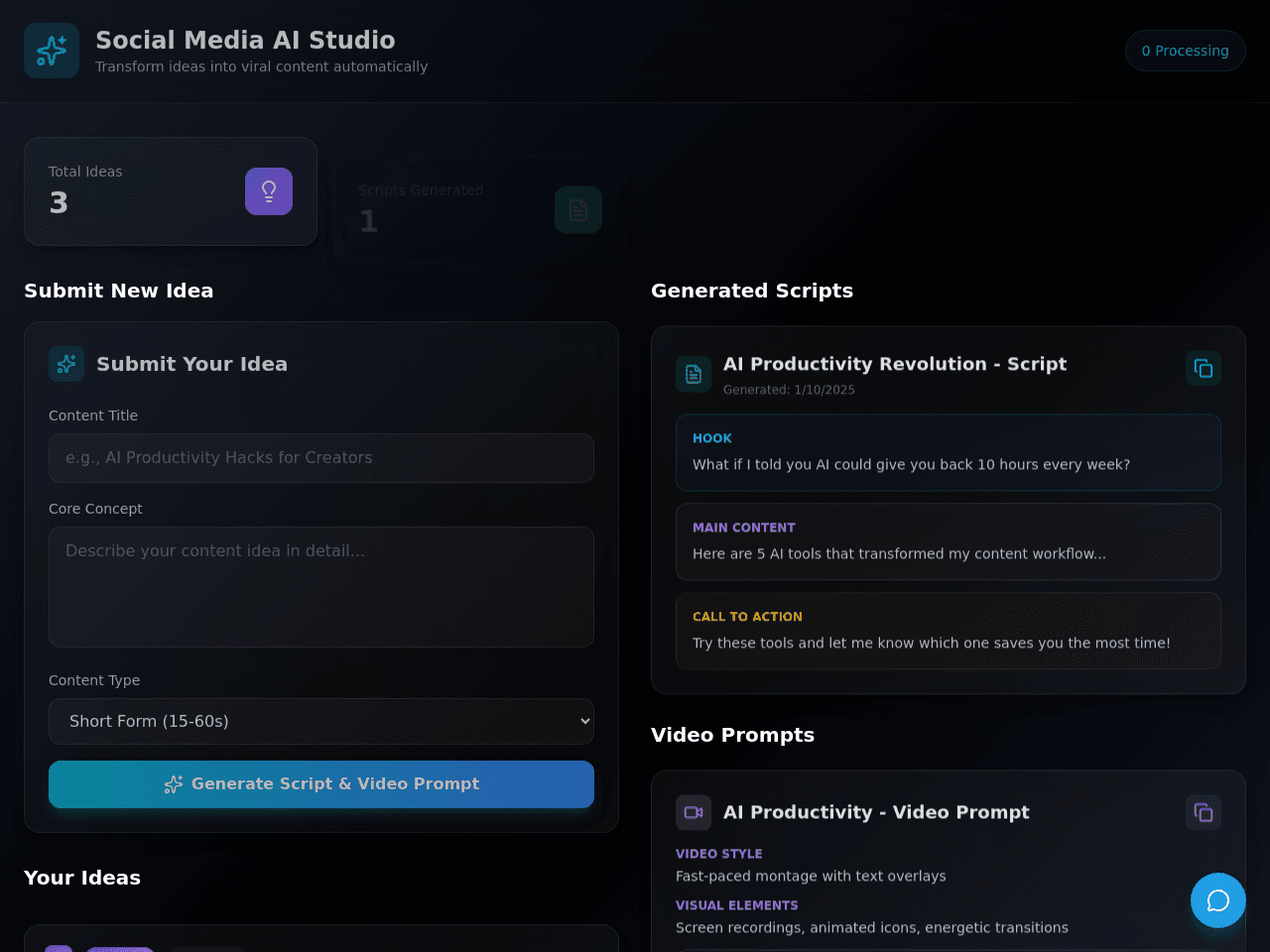Image resolution: width=1270 pixels, height=952 pixels.
Task: Click 'Fast-paced montage with text overlays' text
Action: [811, 876]
